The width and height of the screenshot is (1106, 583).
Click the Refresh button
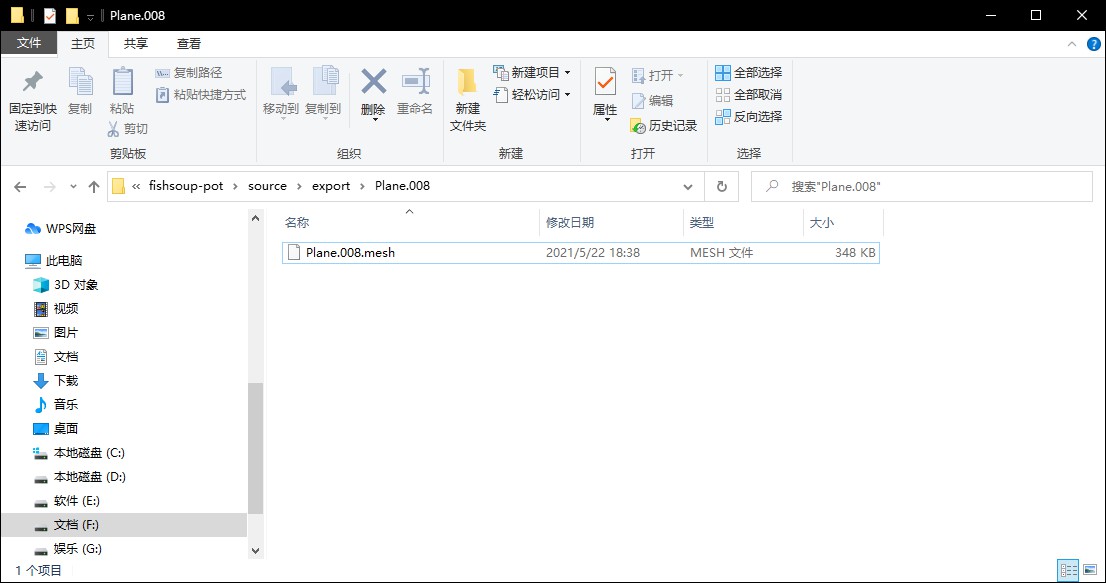pos(722,187)
